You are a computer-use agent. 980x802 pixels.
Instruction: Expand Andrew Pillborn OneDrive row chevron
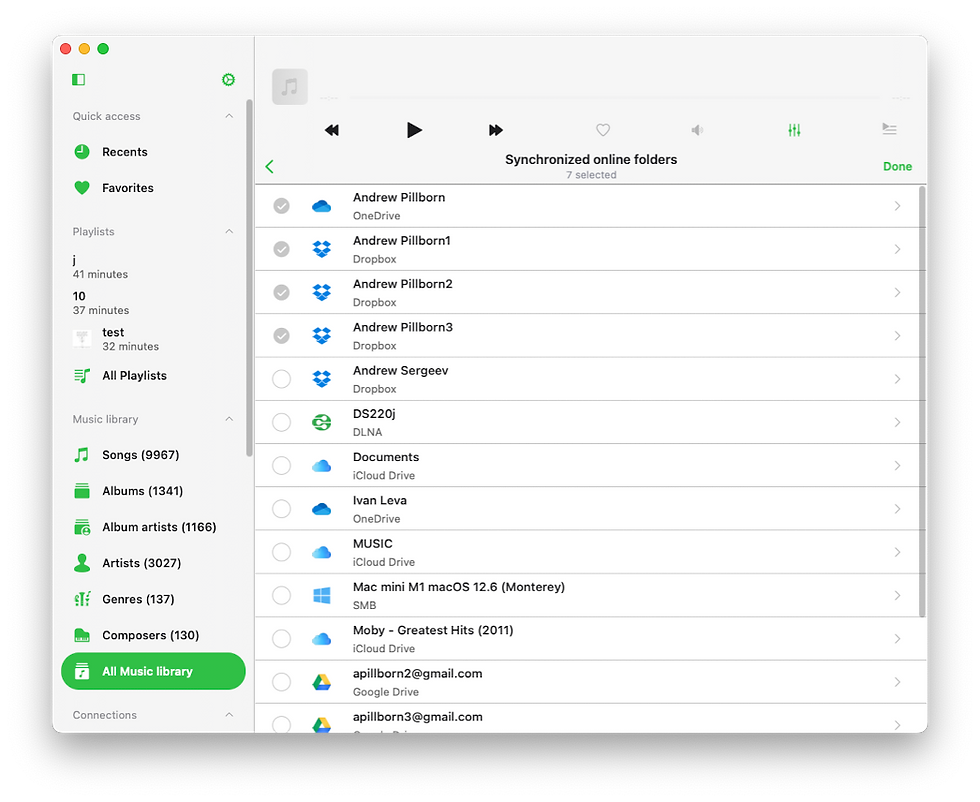point(898,206)
